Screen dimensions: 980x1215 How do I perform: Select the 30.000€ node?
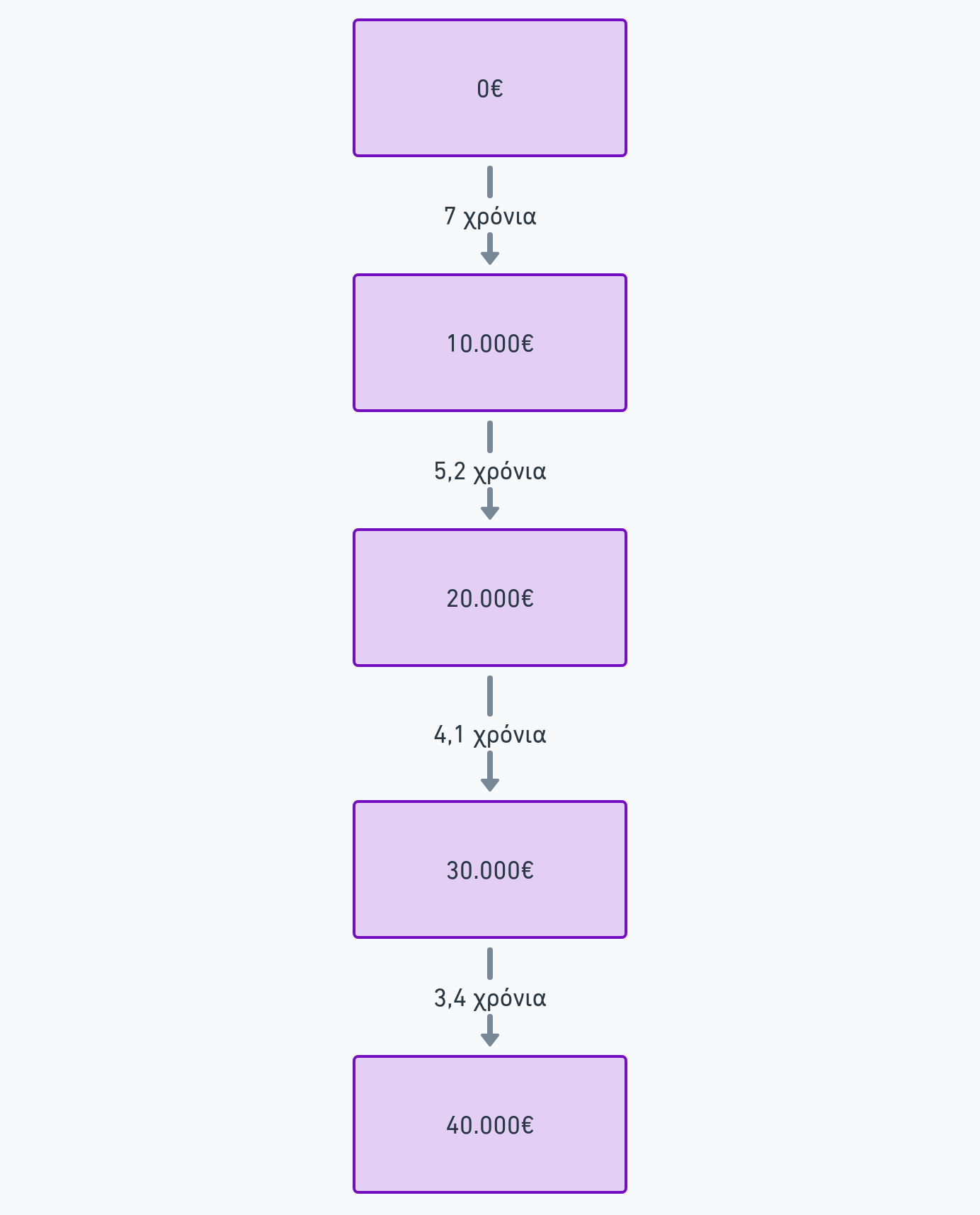[x=490, y=869]
